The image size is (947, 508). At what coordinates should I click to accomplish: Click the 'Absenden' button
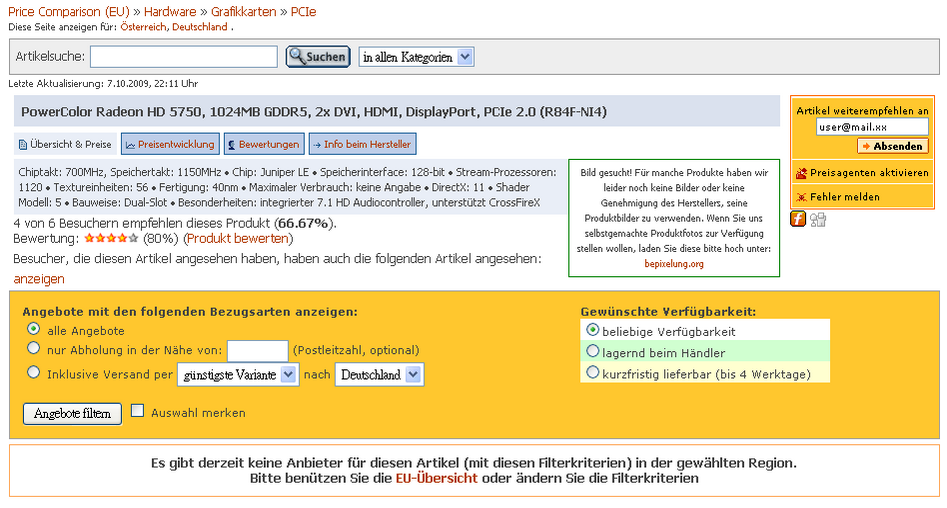893,146
